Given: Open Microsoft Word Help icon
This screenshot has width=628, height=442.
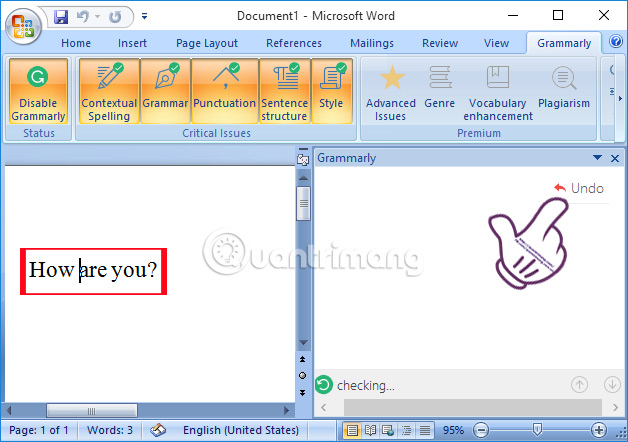Looking at the screenshot, I should (x=616, y=41).
